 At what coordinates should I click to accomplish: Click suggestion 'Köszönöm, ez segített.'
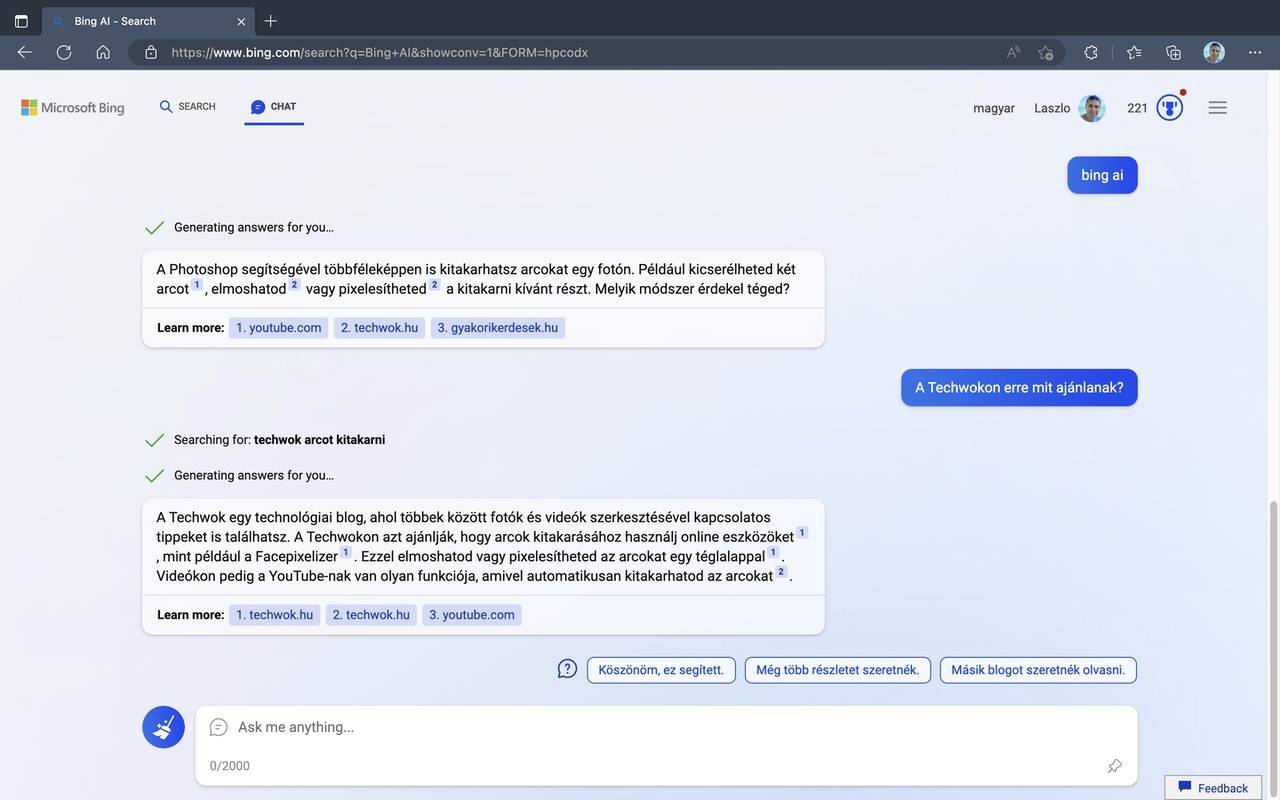pyautogui.click(x=661, y=670)
